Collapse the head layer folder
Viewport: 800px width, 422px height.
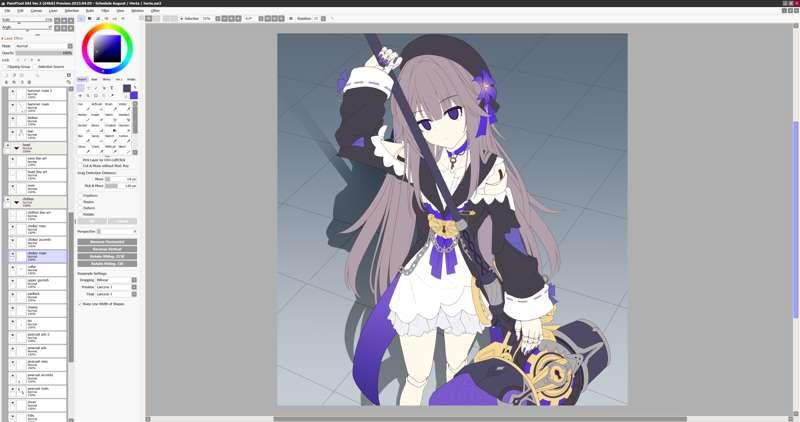click(x=16, y=148)
